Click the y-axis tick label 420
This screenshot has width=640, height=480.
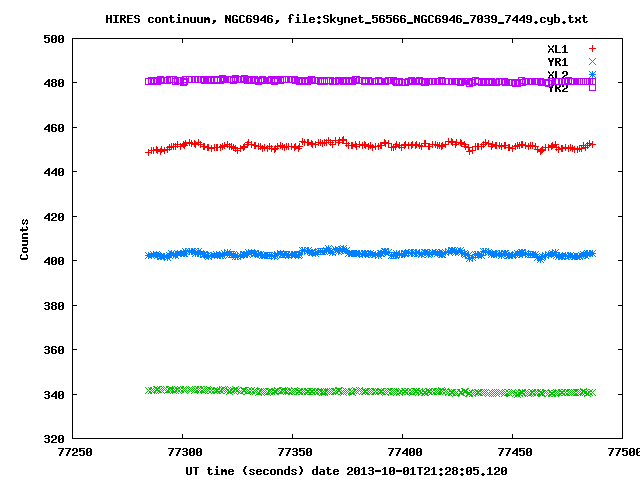(54, 217)
